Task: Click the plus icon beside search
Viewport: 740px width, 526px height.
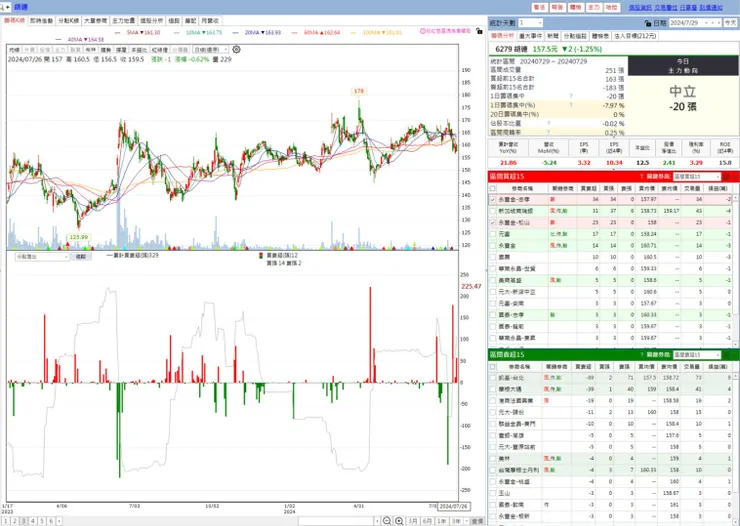Action: click(x=8, y=7)
